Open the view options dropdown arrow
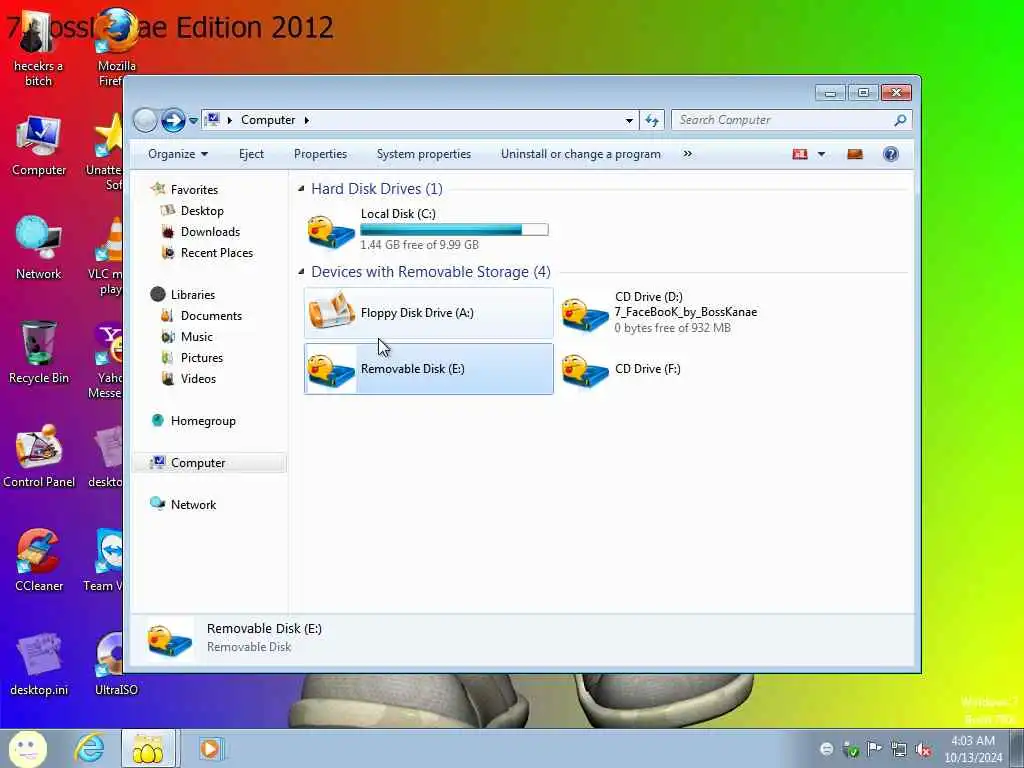Image resolution: width=1024 pixels, height=768 pixels. (822, 154)
